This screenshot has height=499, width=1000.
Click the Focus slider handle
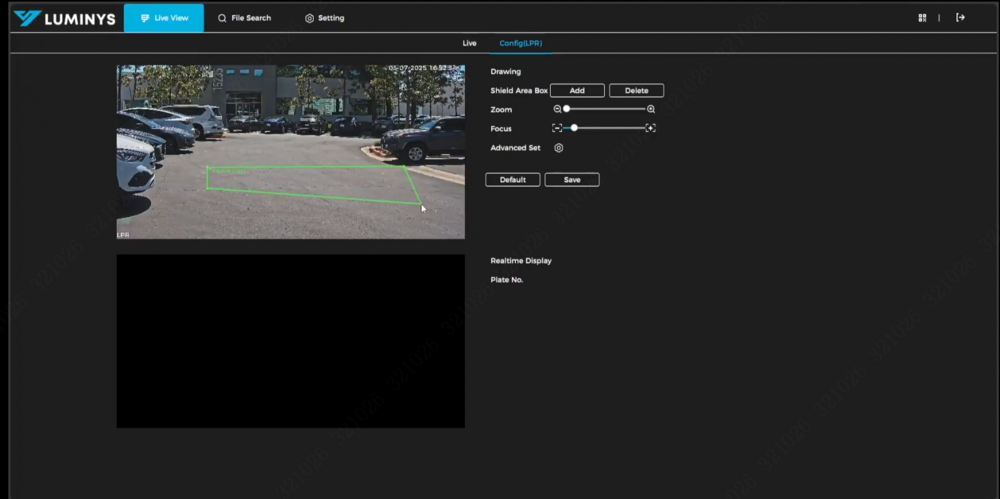(x=574, y=128)
